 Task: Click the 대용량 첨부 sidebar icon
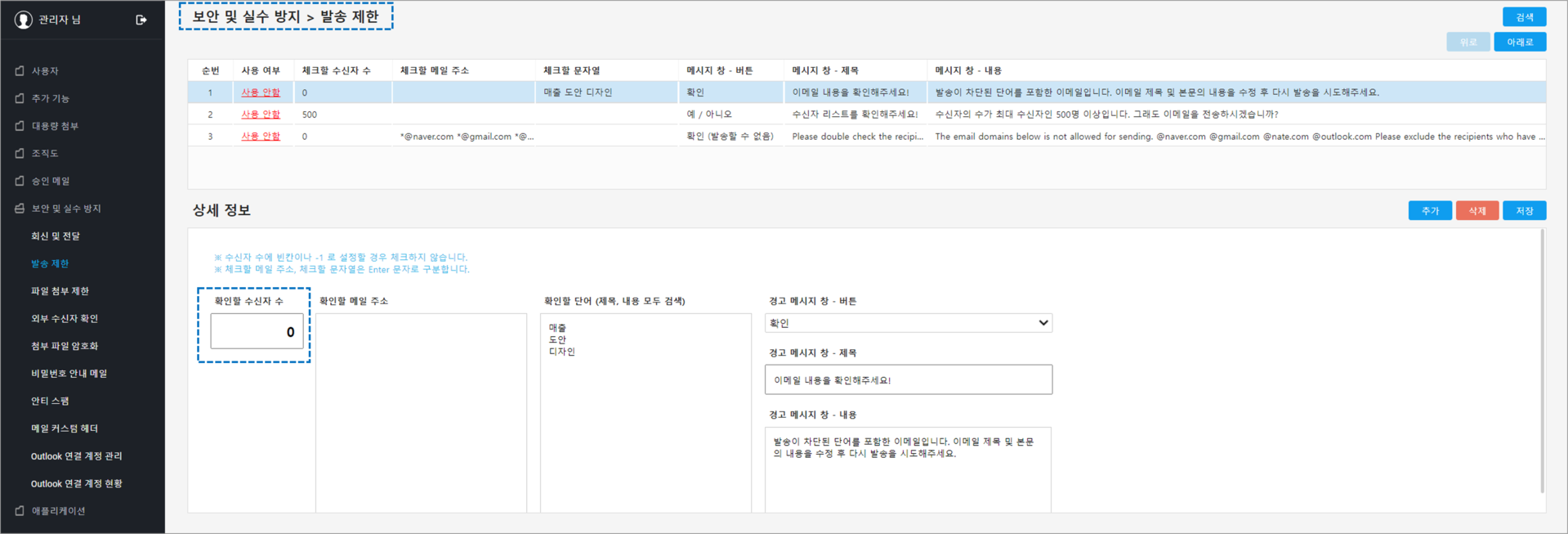click(20, 126)
